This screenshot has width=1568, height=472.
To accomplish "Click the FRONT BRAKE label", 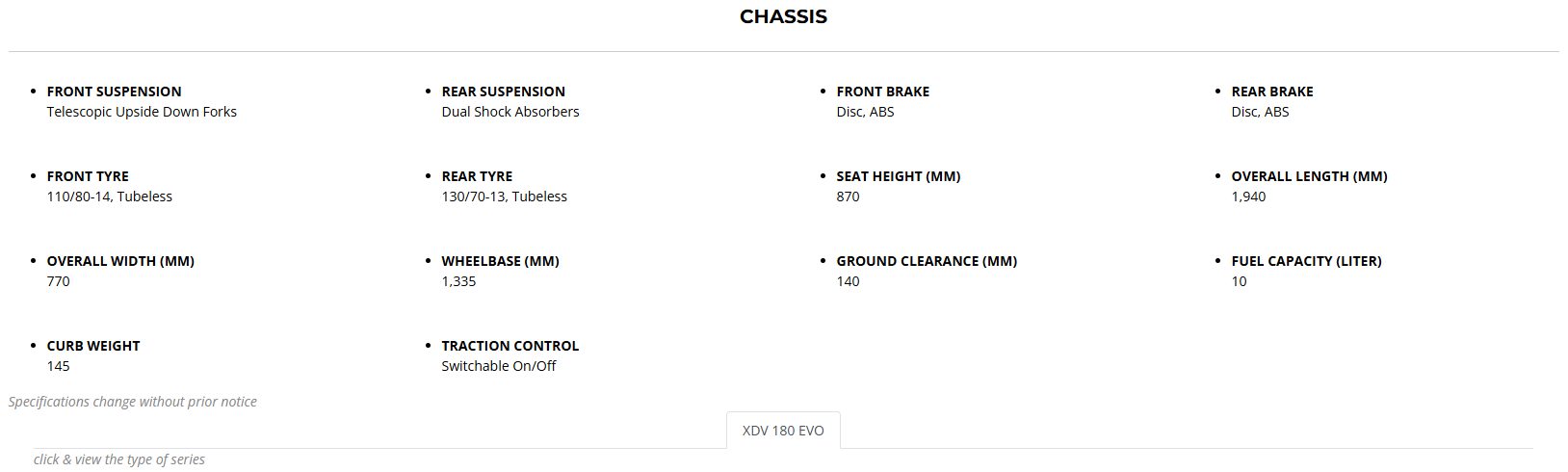I will coord(882,92).
